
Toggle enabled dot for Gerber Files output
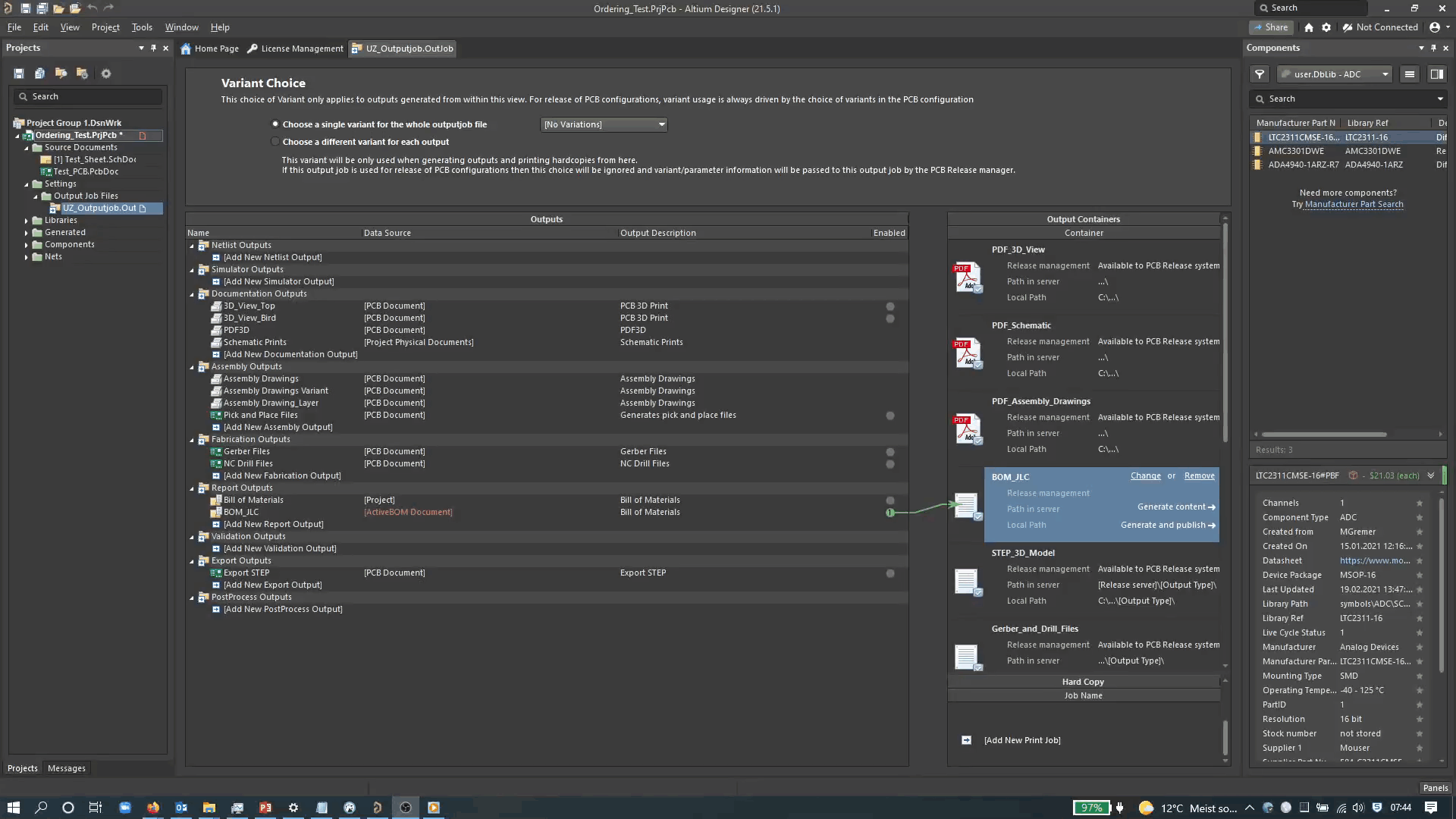890,452
